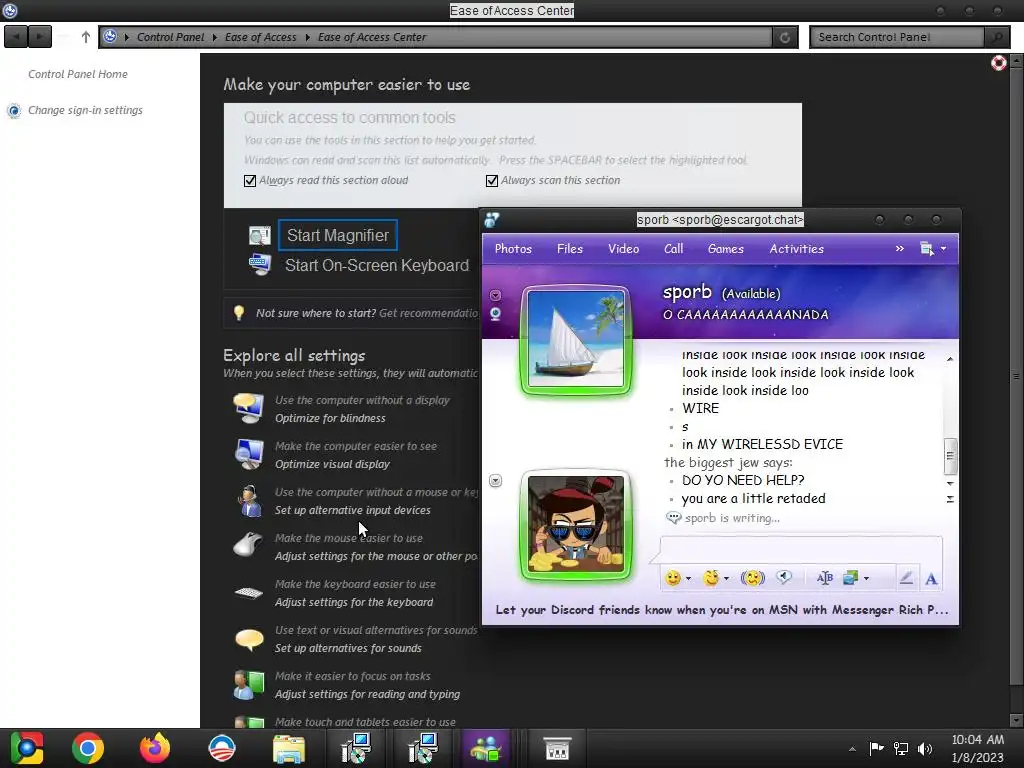Click the background picture icon in Messenger

pyautogui.click(x=850, y=577)
